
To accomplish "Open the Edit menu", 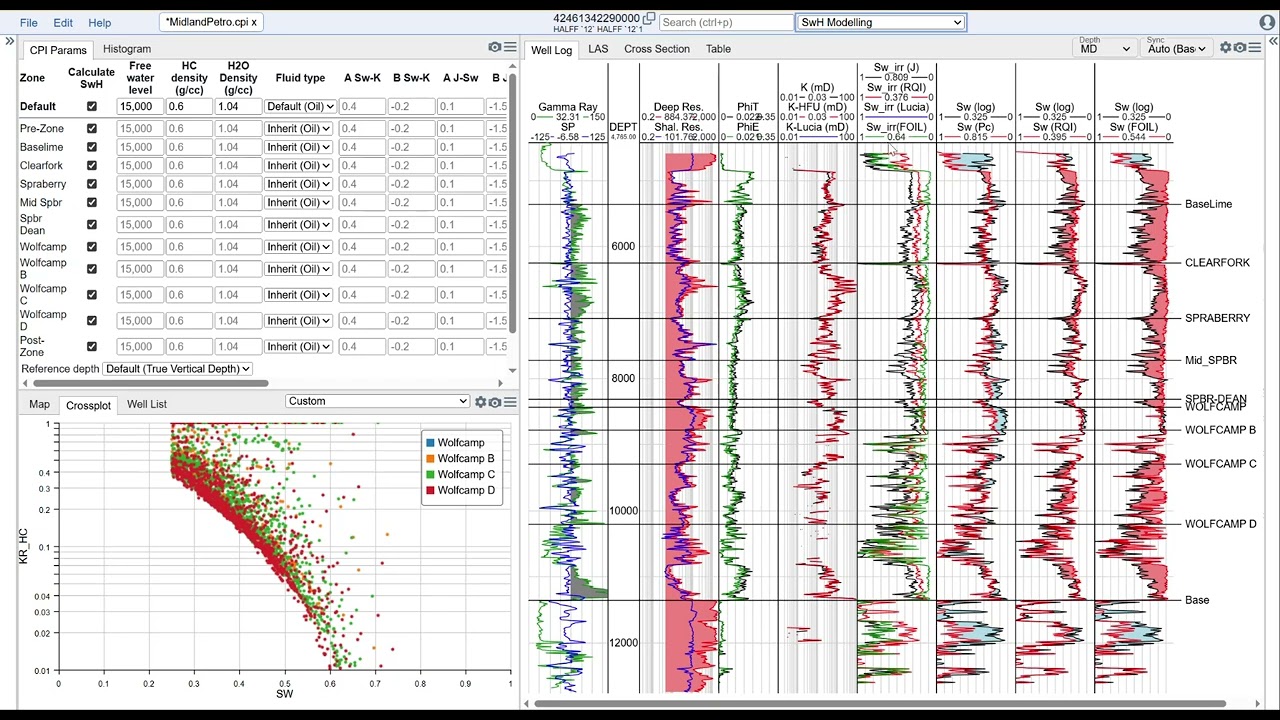I will (x=63, y=22).
